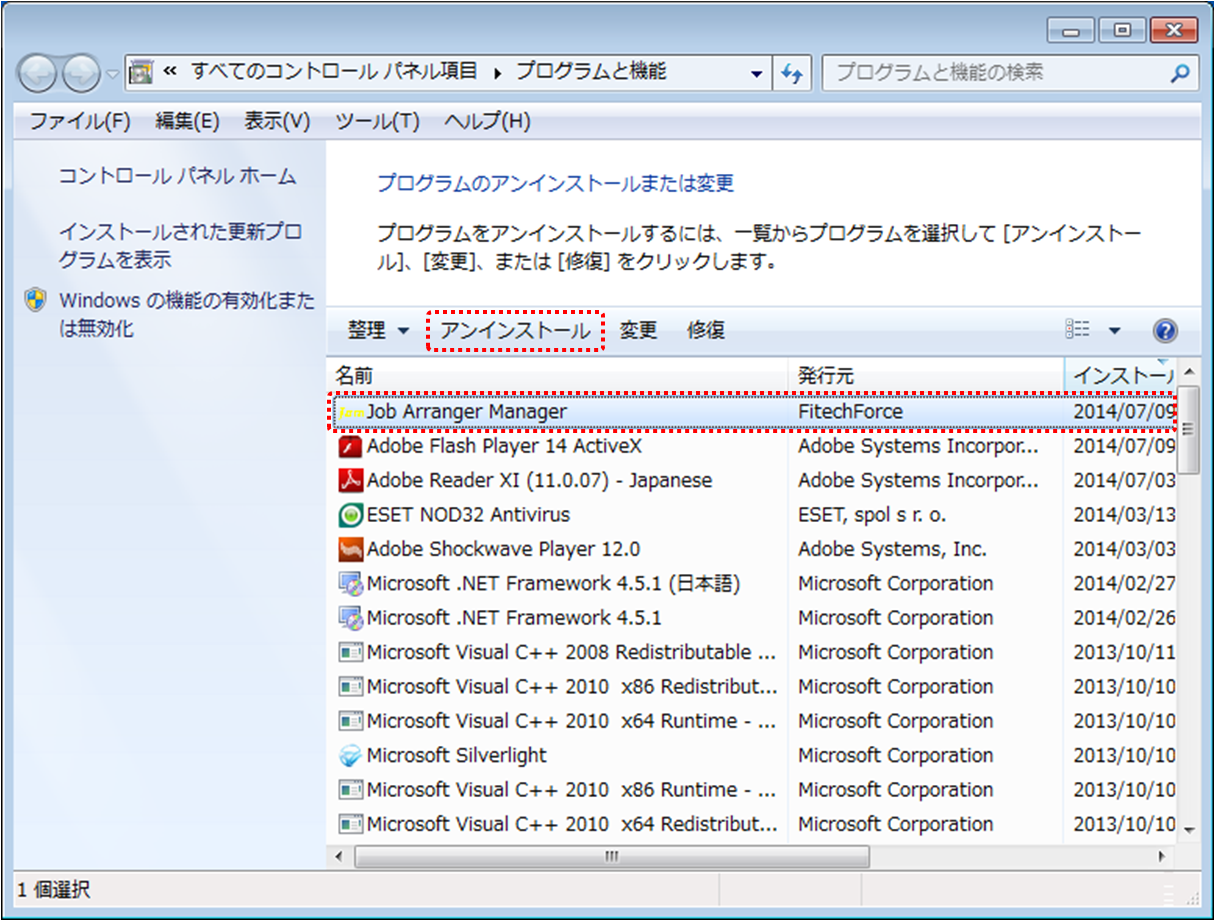Click the Microsoft Silverlight icon

(350, 755)
